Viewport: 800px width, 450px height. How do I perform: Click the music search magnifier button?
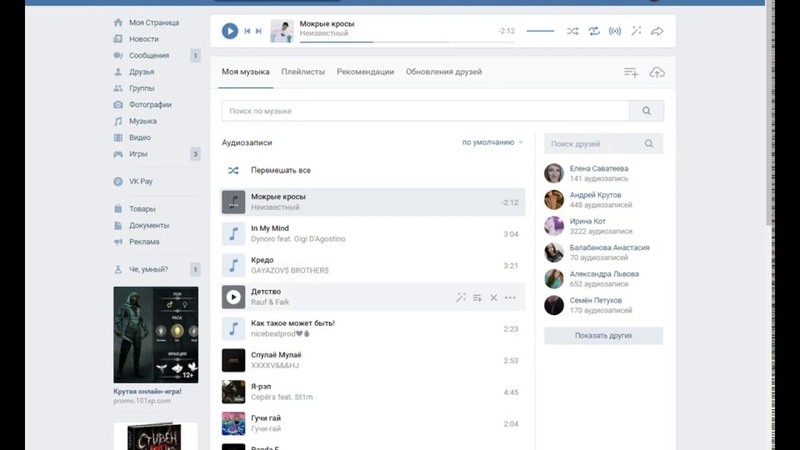(646, 111)
